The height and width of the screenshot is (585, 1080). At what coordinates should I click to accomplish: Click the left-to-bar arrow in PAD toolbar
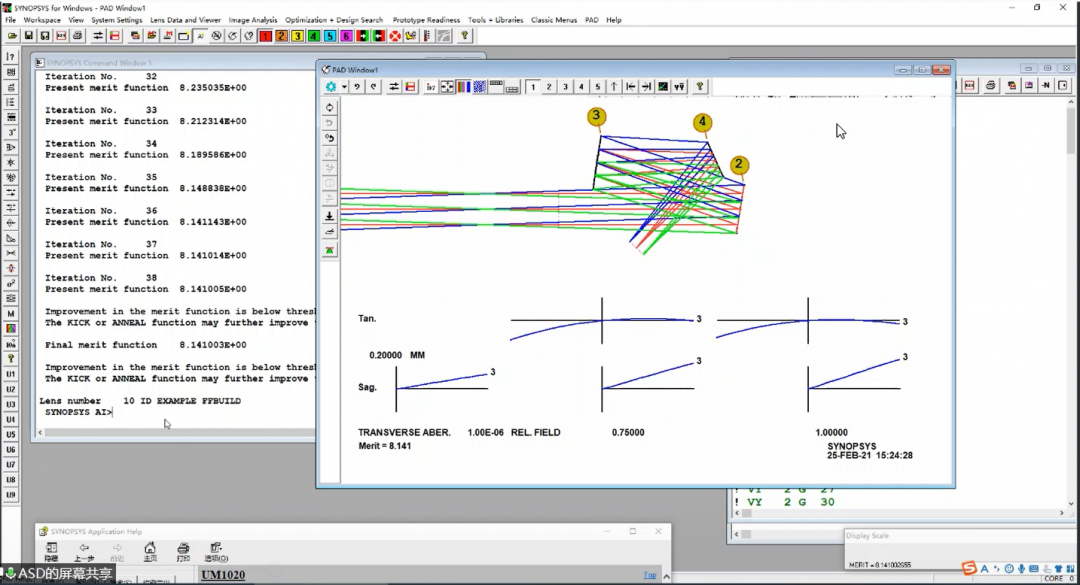630,87
